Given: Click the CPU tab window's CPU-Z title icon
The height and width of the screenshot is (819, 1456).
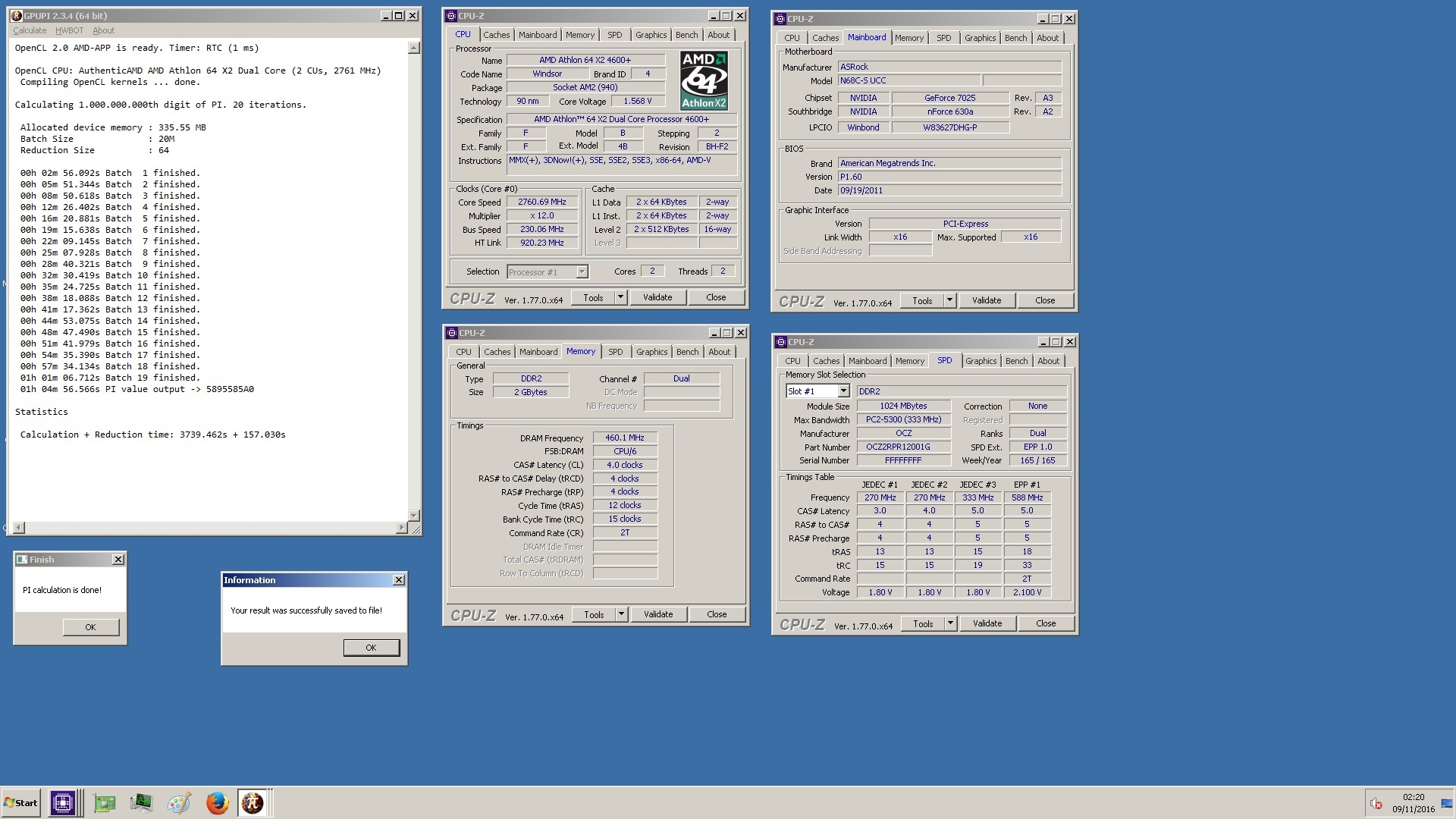Looking at the screenshot, I should [x=451, y=16].
